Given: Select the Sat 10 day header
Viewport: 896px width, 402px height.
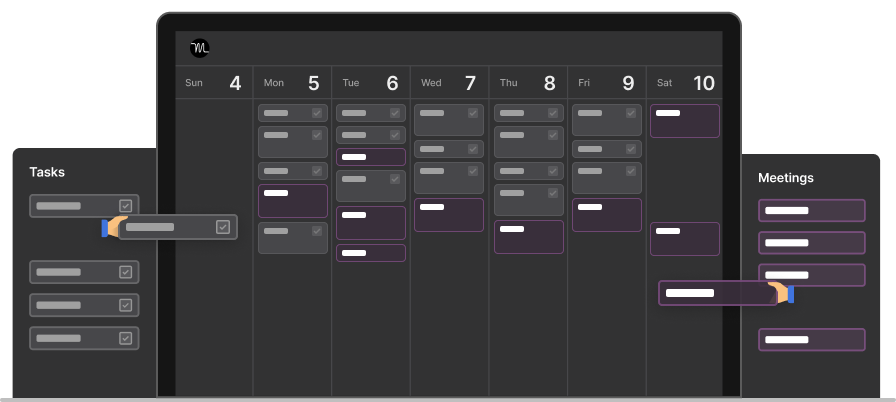Looking at the screenshot, I should (684, 83).
